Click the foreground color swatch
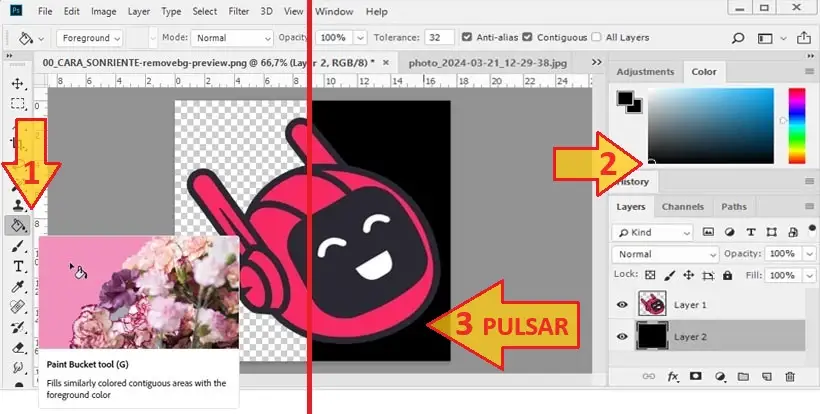Image resolution: width=820 pixels, height=414 pixels. [x=624, y=97]
